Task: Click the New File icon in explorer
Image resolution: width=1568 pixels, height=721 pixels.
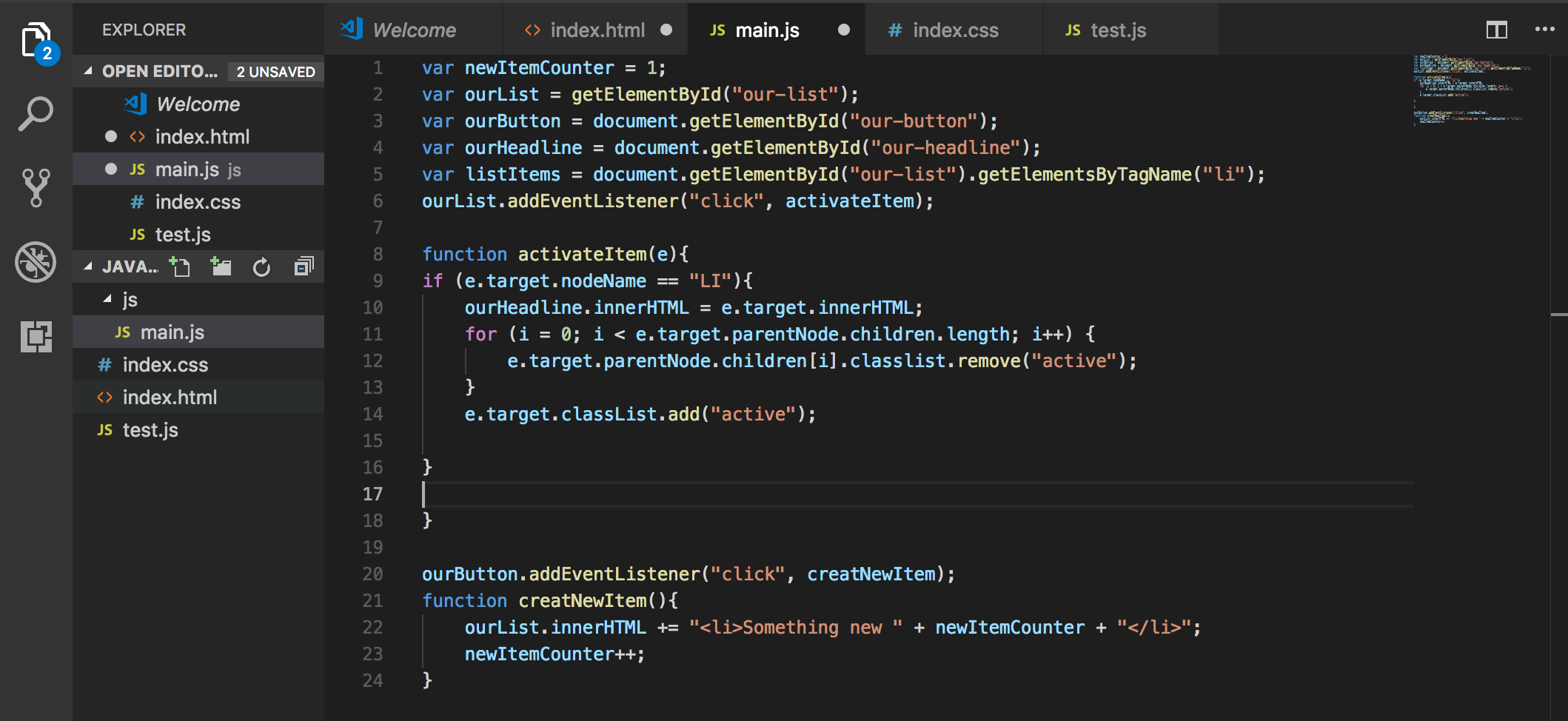Action: [179, 266]
